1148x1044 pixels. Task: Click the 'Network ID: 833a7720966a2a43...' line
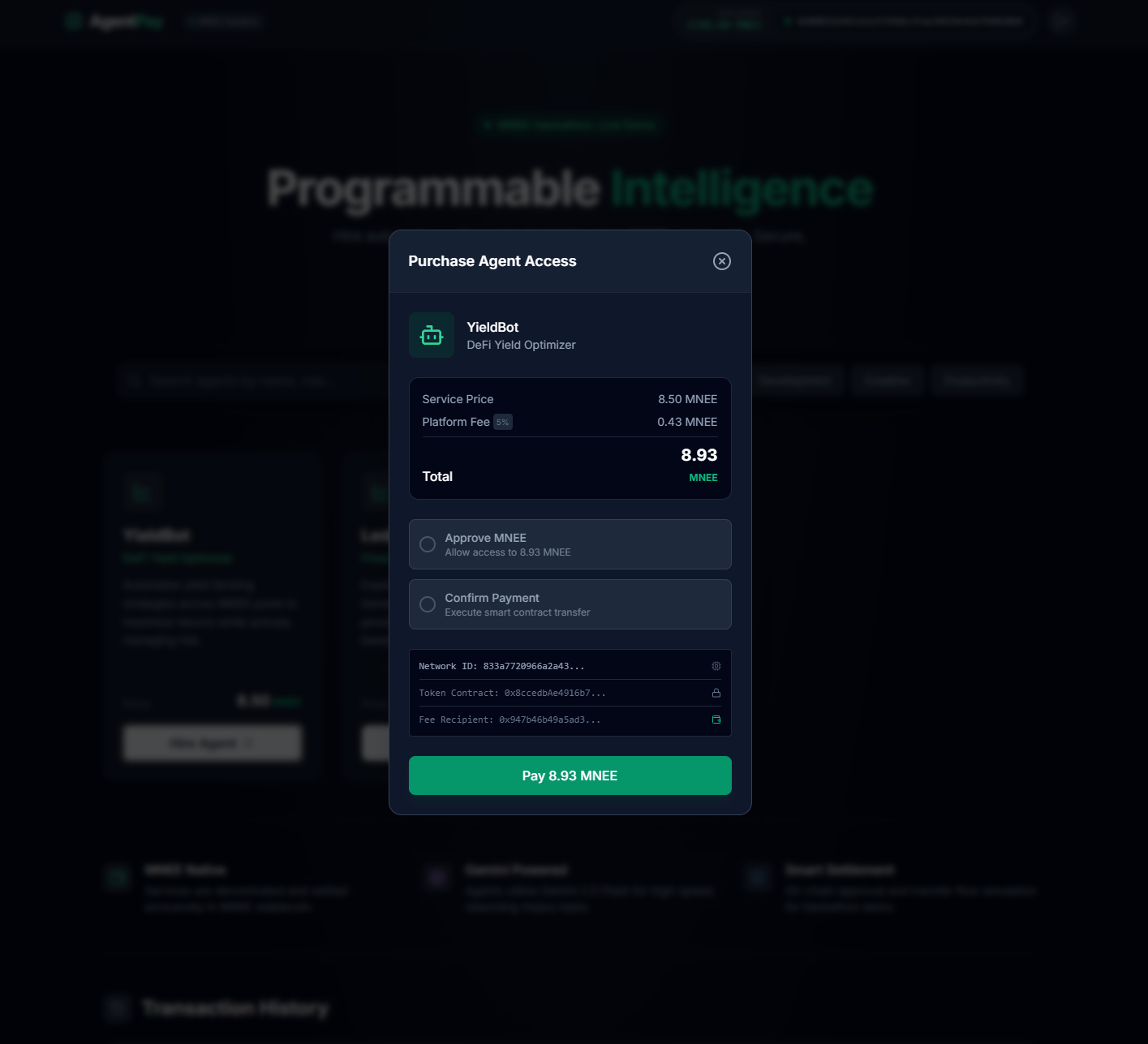[501, 666]
